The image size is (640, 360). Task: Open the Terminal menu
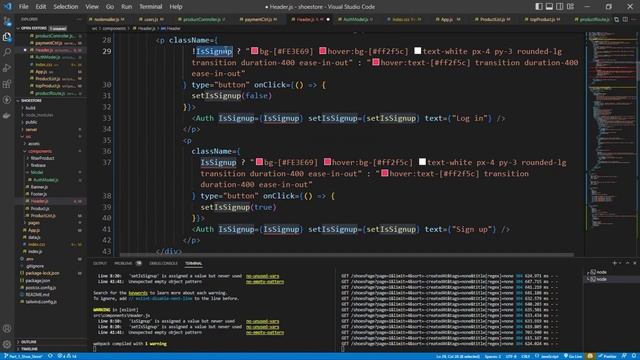click(151, 7)
